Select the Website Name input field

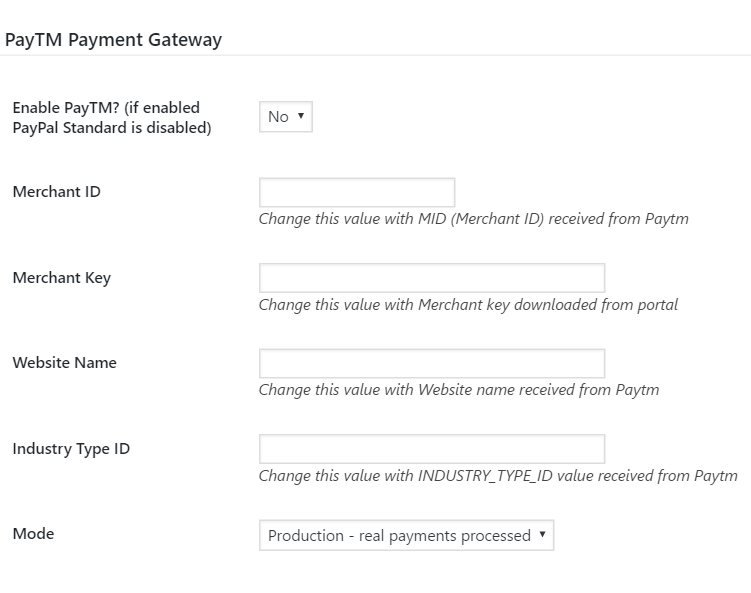pyautogui.click(x=432, y=363)
